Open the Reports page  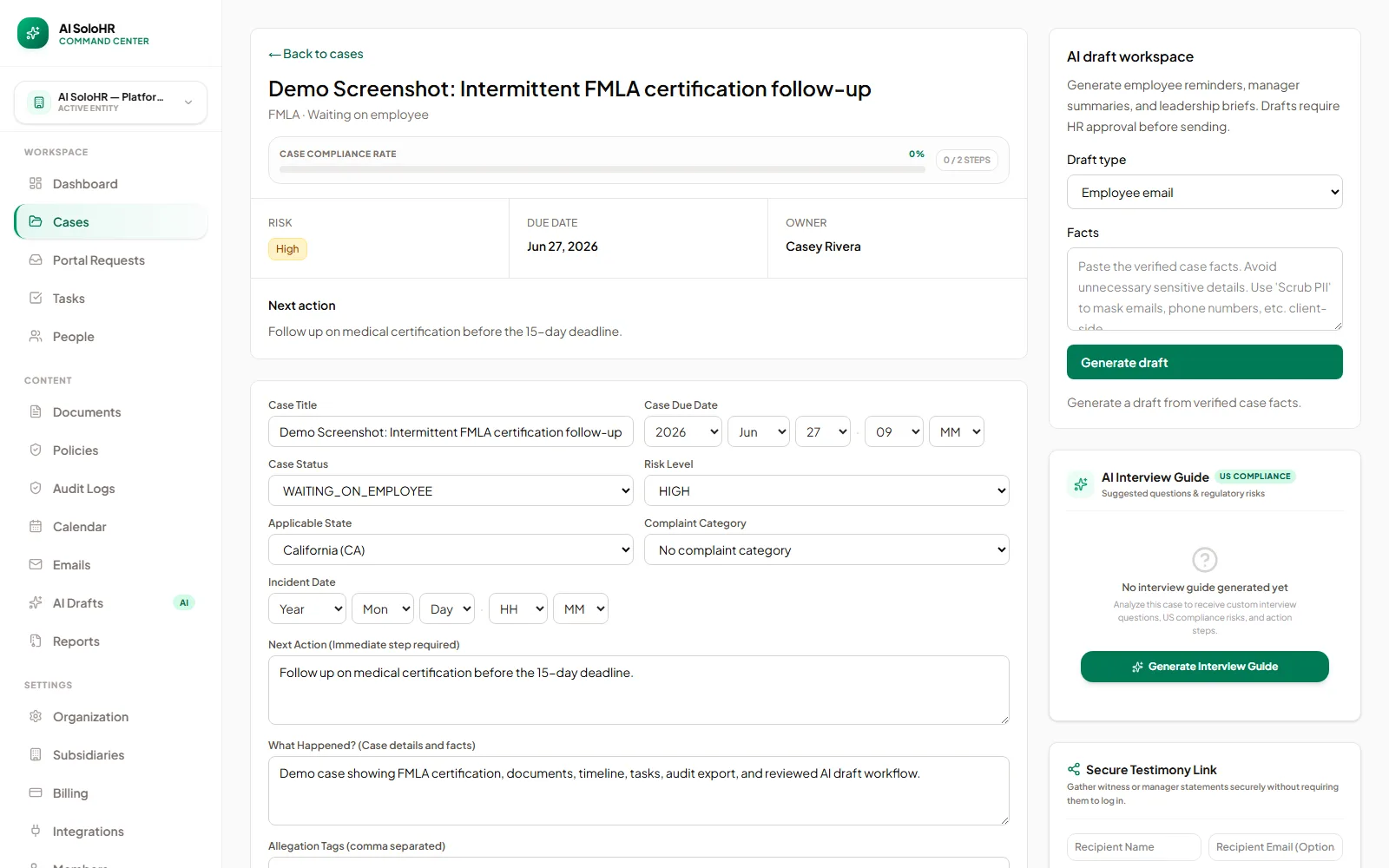point(111,641)
